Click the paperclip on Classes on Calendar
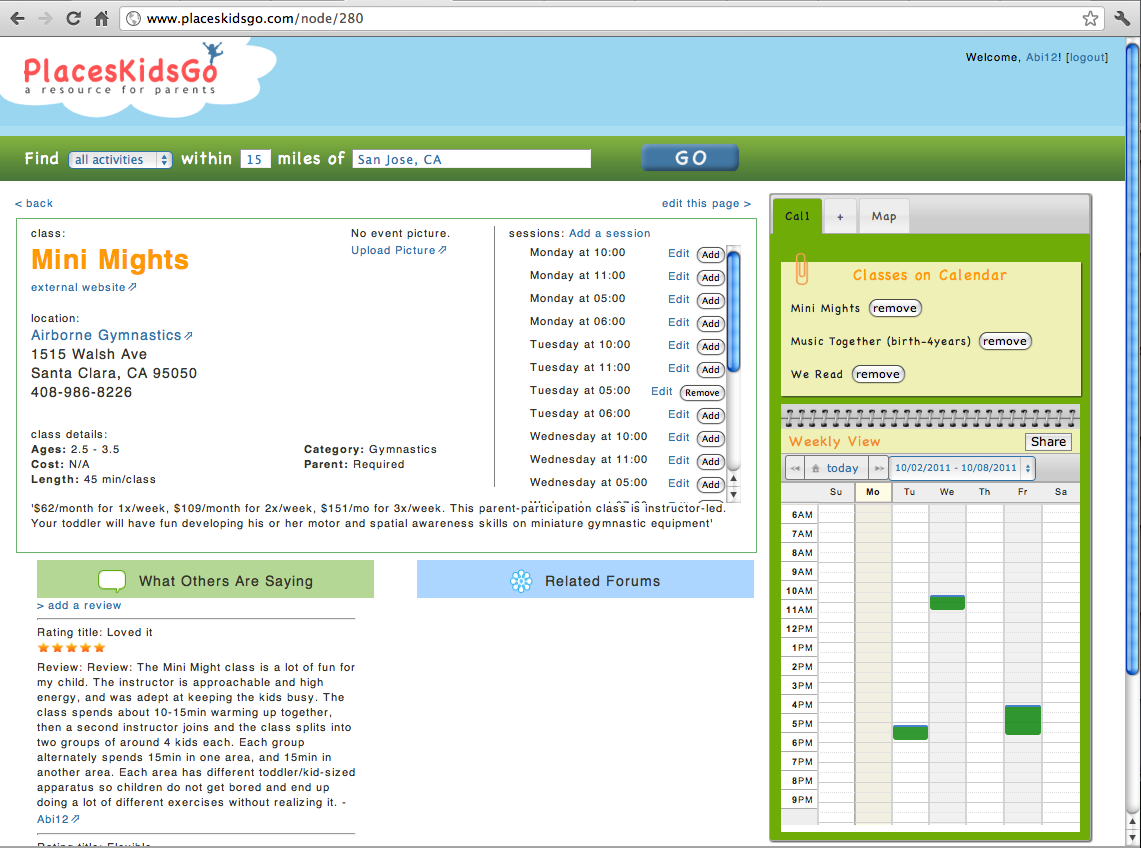The image size is (1141, 848). pyautogui.click(x=801, y=269)
